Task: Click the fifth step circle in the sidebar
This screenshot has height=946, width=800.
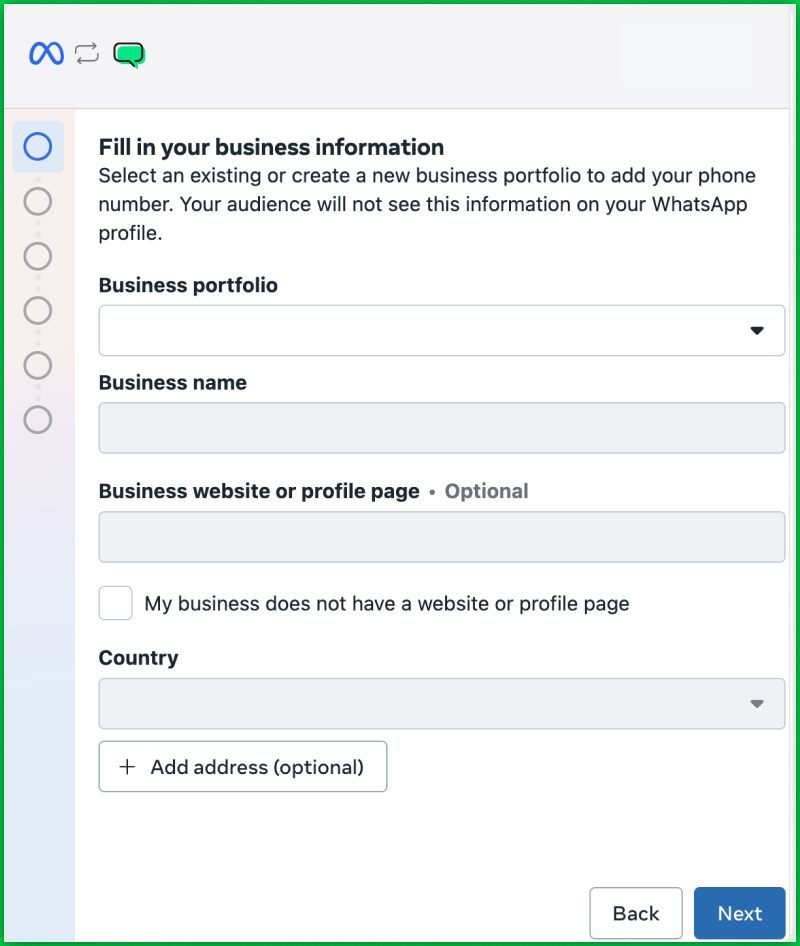Action: 37,365
